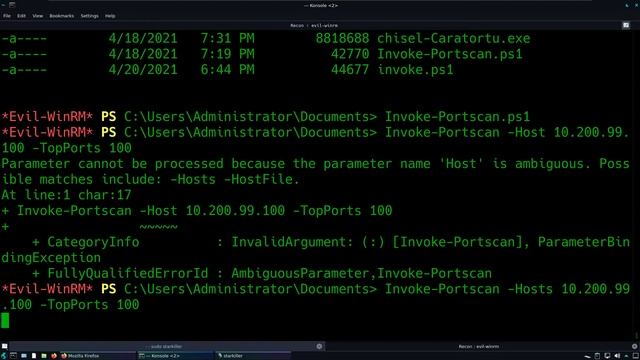This screenshot has width=640, height=360.
Task: Switch to Konsole <2> taskbar entry
Action: (x=176, y=356)
